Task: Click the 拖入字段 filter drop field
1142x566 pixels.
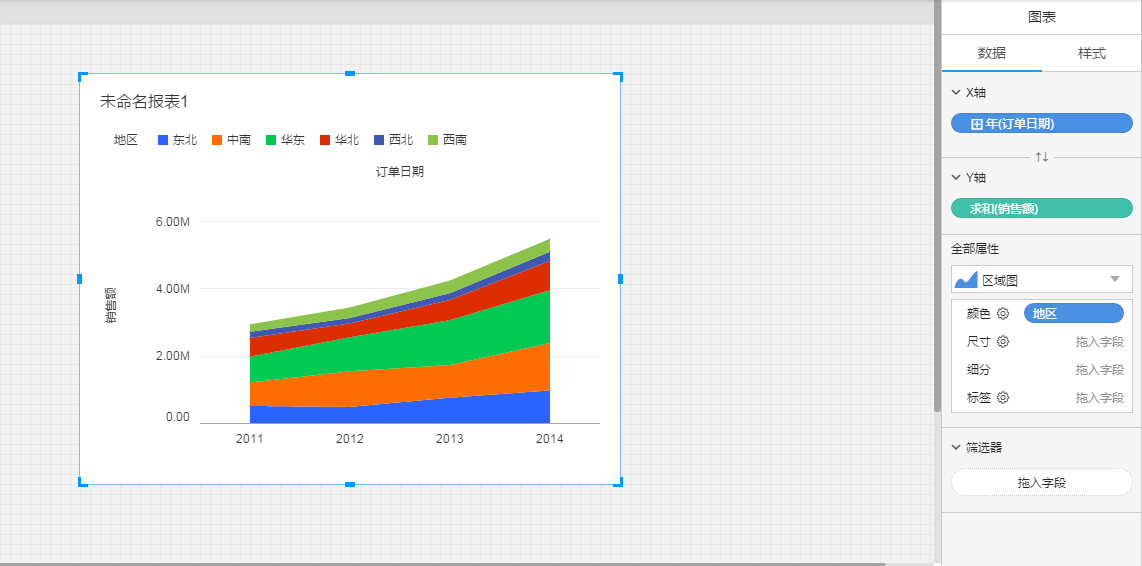Action: 1041,482
